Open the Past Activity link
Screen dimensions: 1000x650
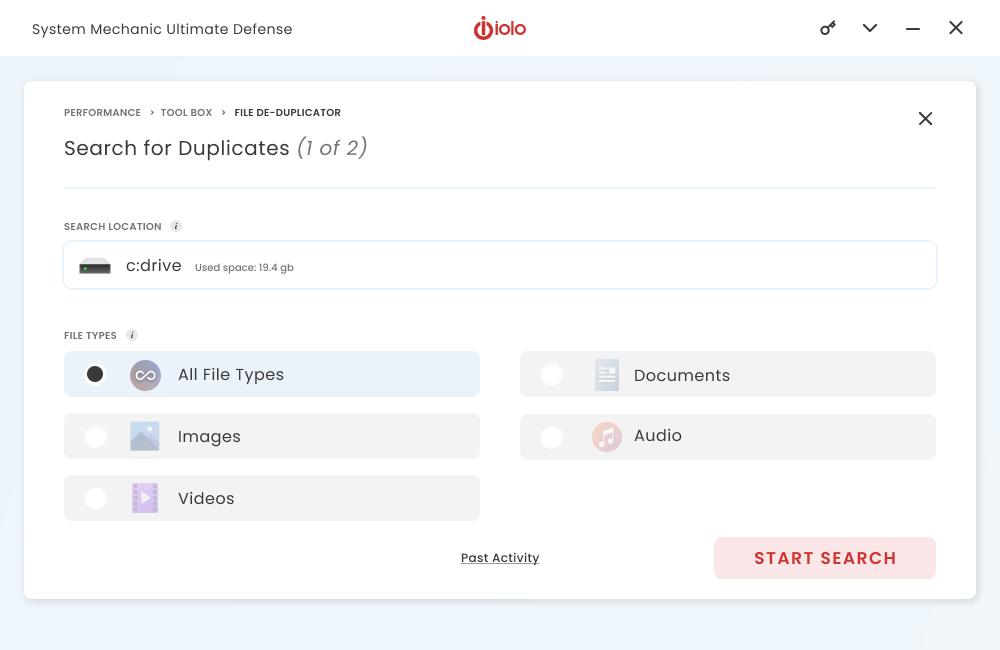pos(500,558)
